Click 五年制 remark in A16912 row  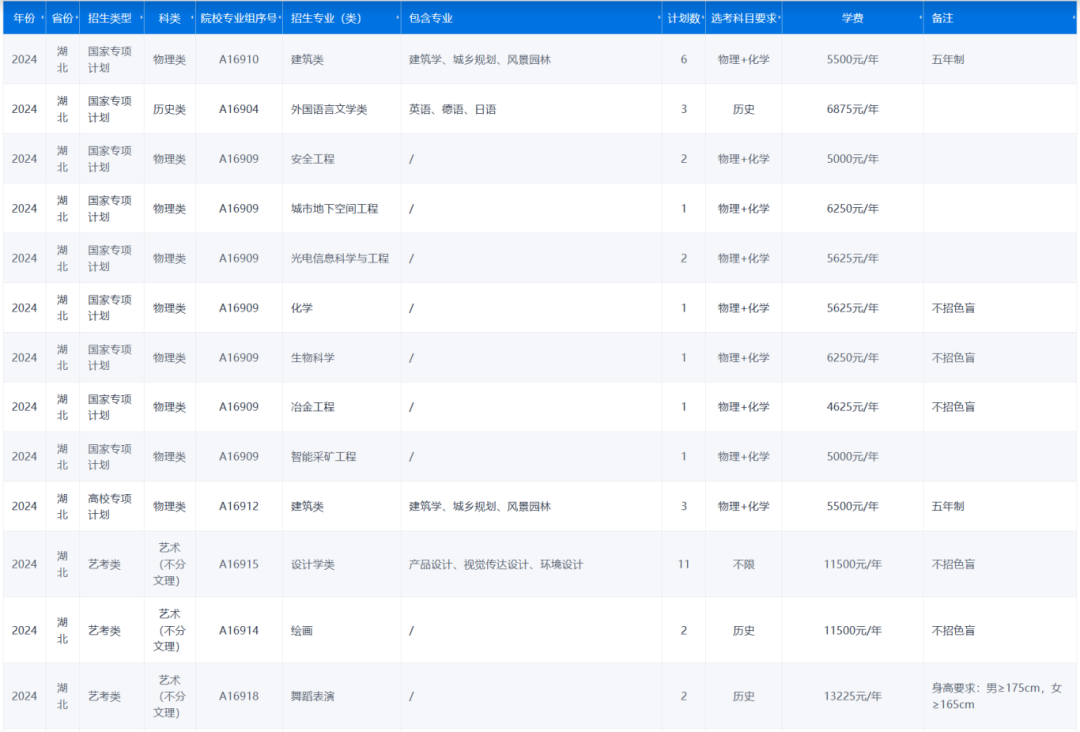(x=948, y=506)
